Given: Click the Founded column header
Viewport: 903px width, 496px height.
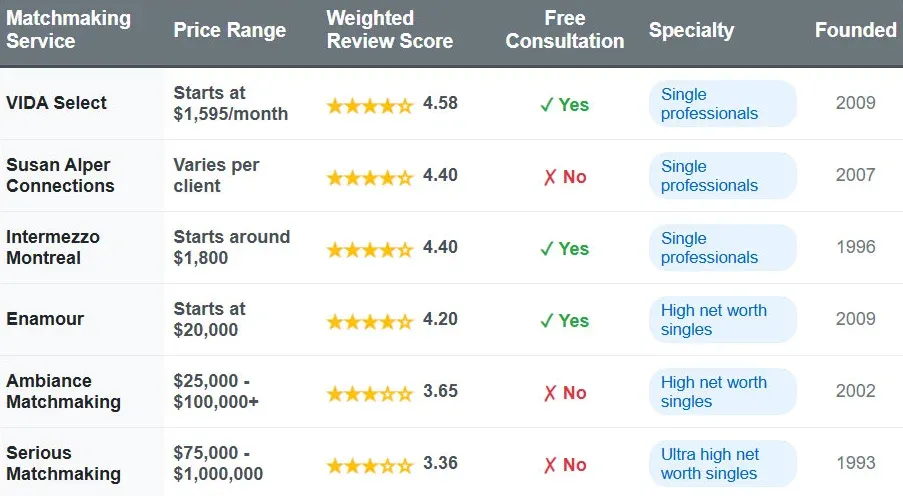Looking at the screenshot, I should pyautogui.click(x=855, y=30).
